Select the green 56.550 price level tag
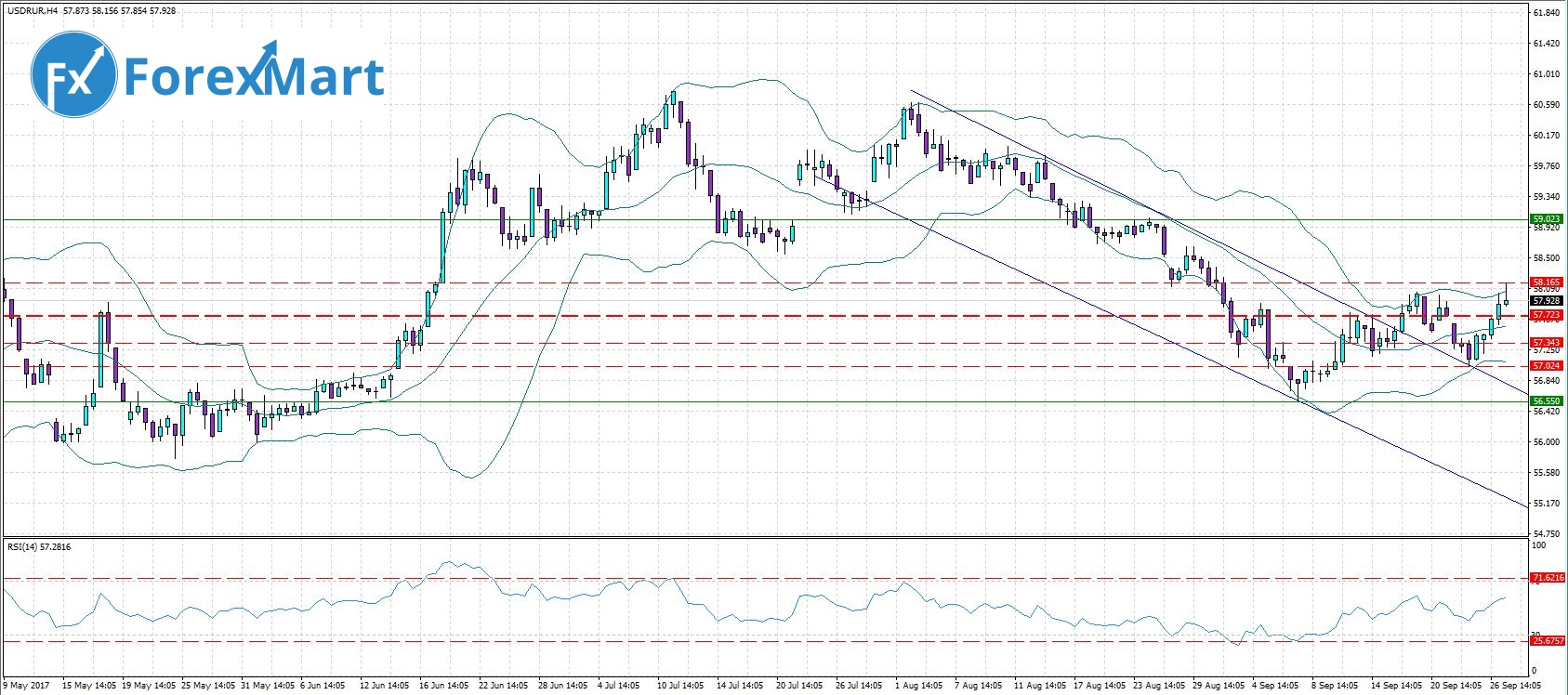 [1547, 401]
